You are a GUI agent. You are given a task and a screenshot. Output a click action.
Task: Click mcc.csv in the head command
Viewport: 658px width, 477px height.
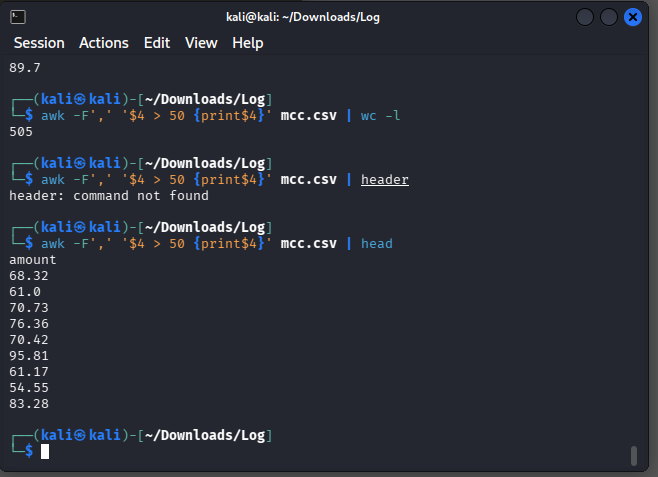coord(308,244)
